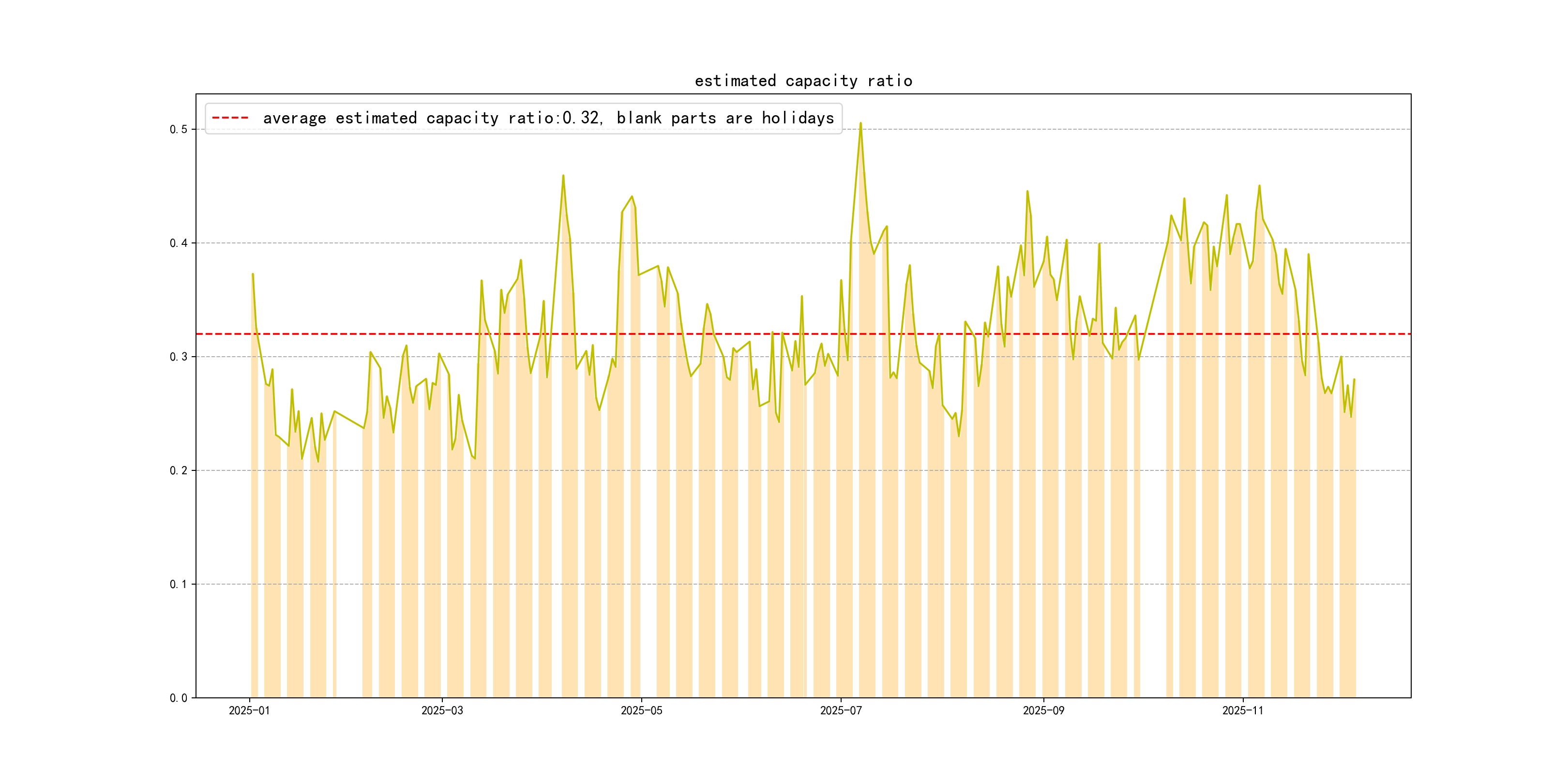Click the 0.3 y-axis tick label
This screenshot has height=784, width=1568.
click(179, 357)
